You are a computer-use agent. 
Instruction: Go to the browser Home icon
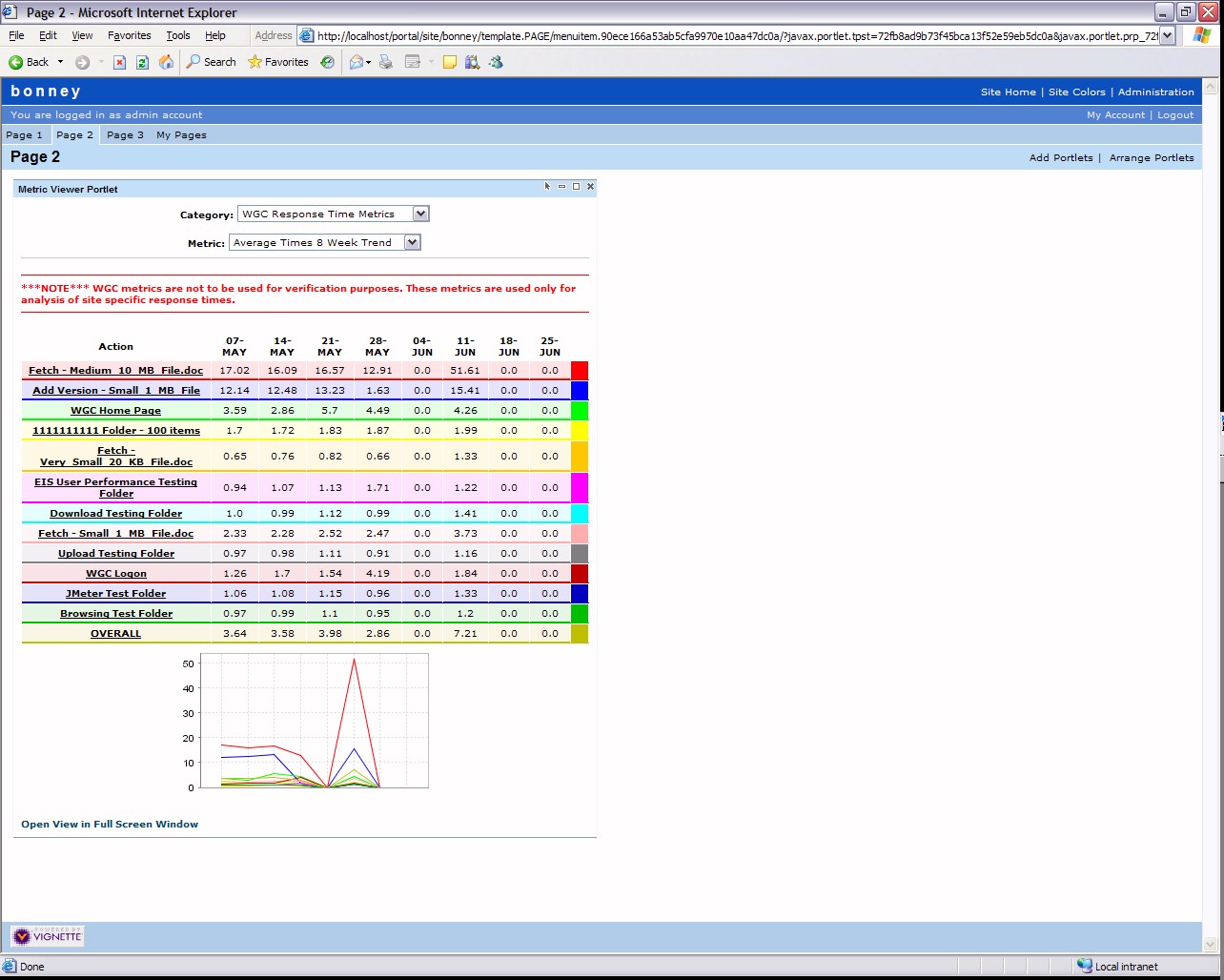pos(166,62)
